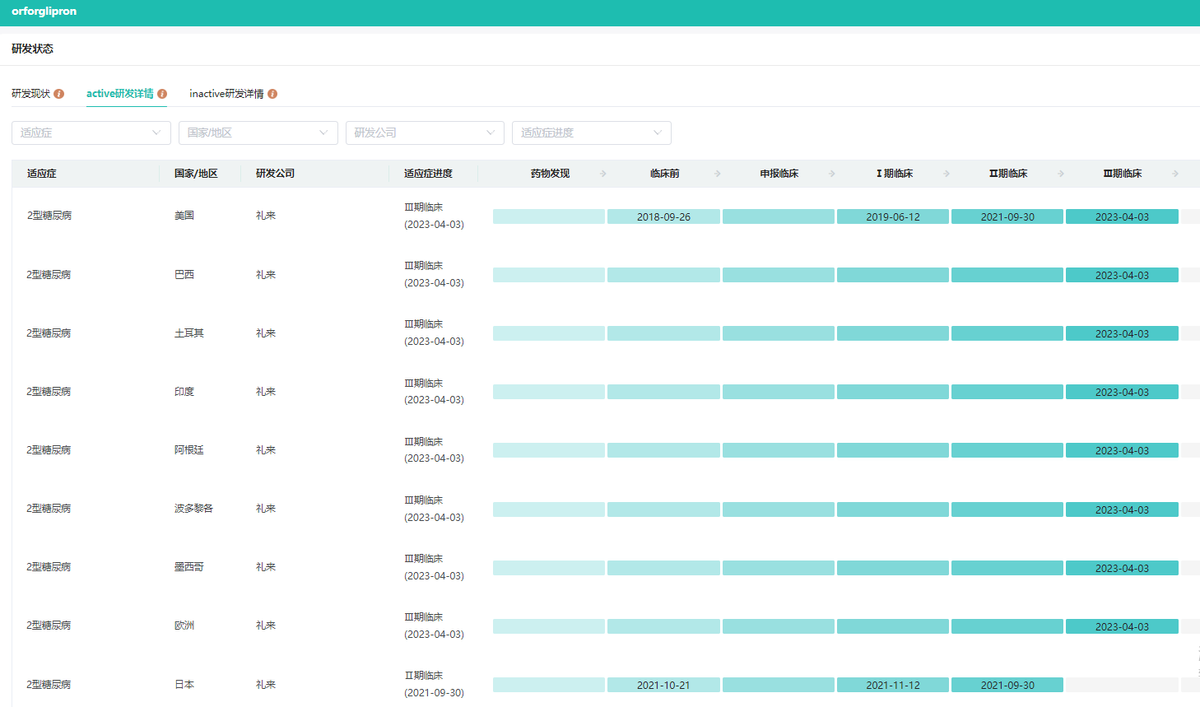
Task: Click arrow icon after Ⅱ期临床 column header
Action: (1061, 174)
